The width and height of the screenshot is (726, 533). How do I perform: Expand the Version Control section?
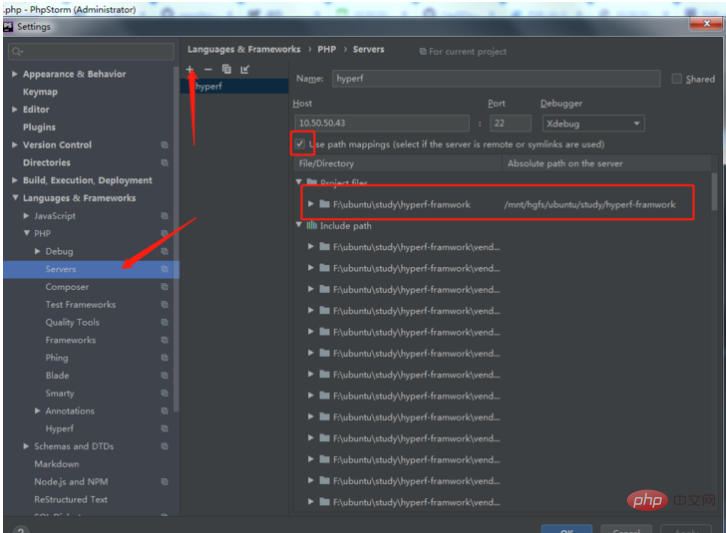click(x=15, y=145)
